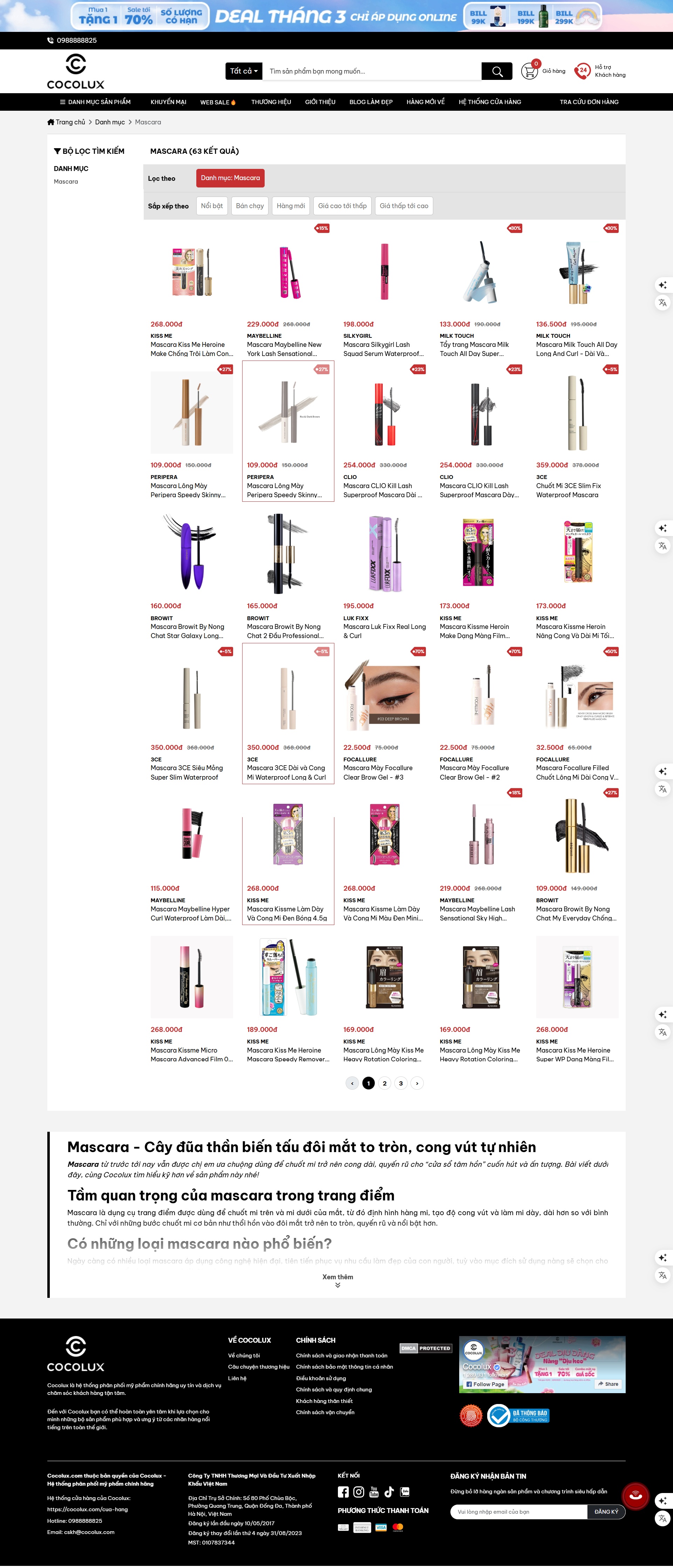Remove the Danh mục: Mascara filter tag
Screen dimensions: 673x1568
230,178
